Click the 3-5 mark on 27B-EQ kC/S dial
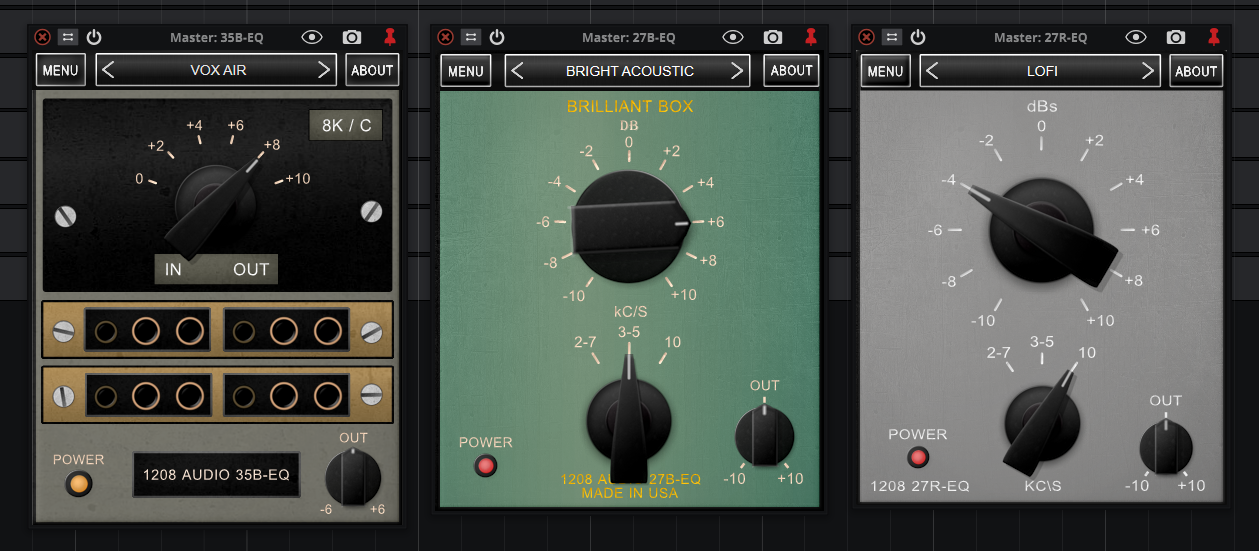This screenshot has height=551, width=1259. 630,332
